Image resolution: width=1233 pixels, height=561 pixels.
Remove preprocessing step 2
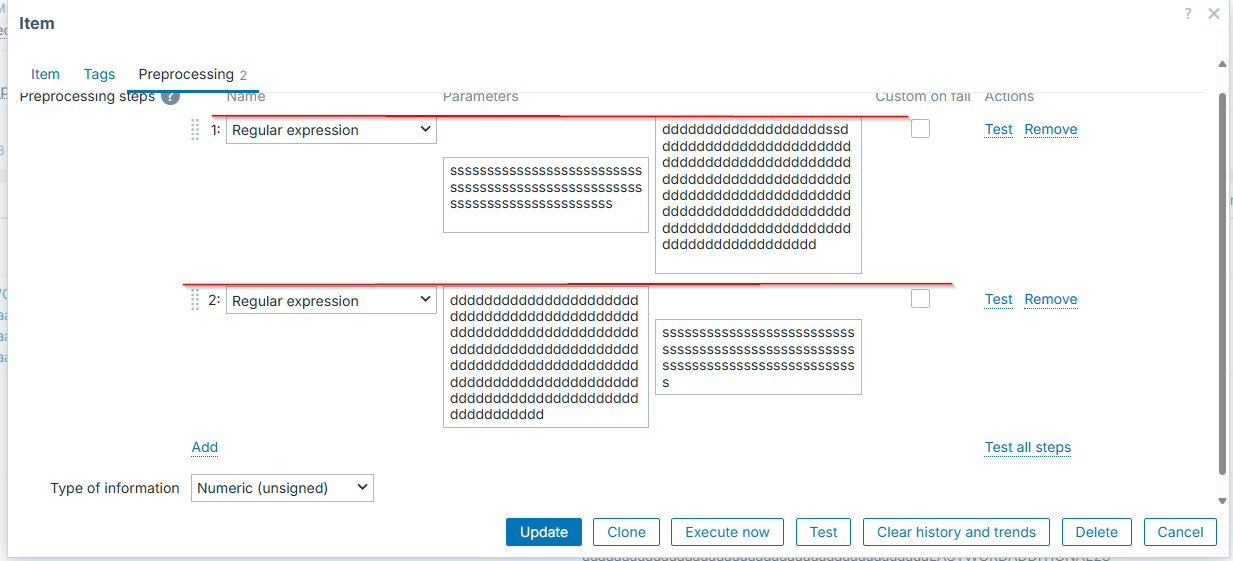pyautogui.click(x=1050, y=299)
